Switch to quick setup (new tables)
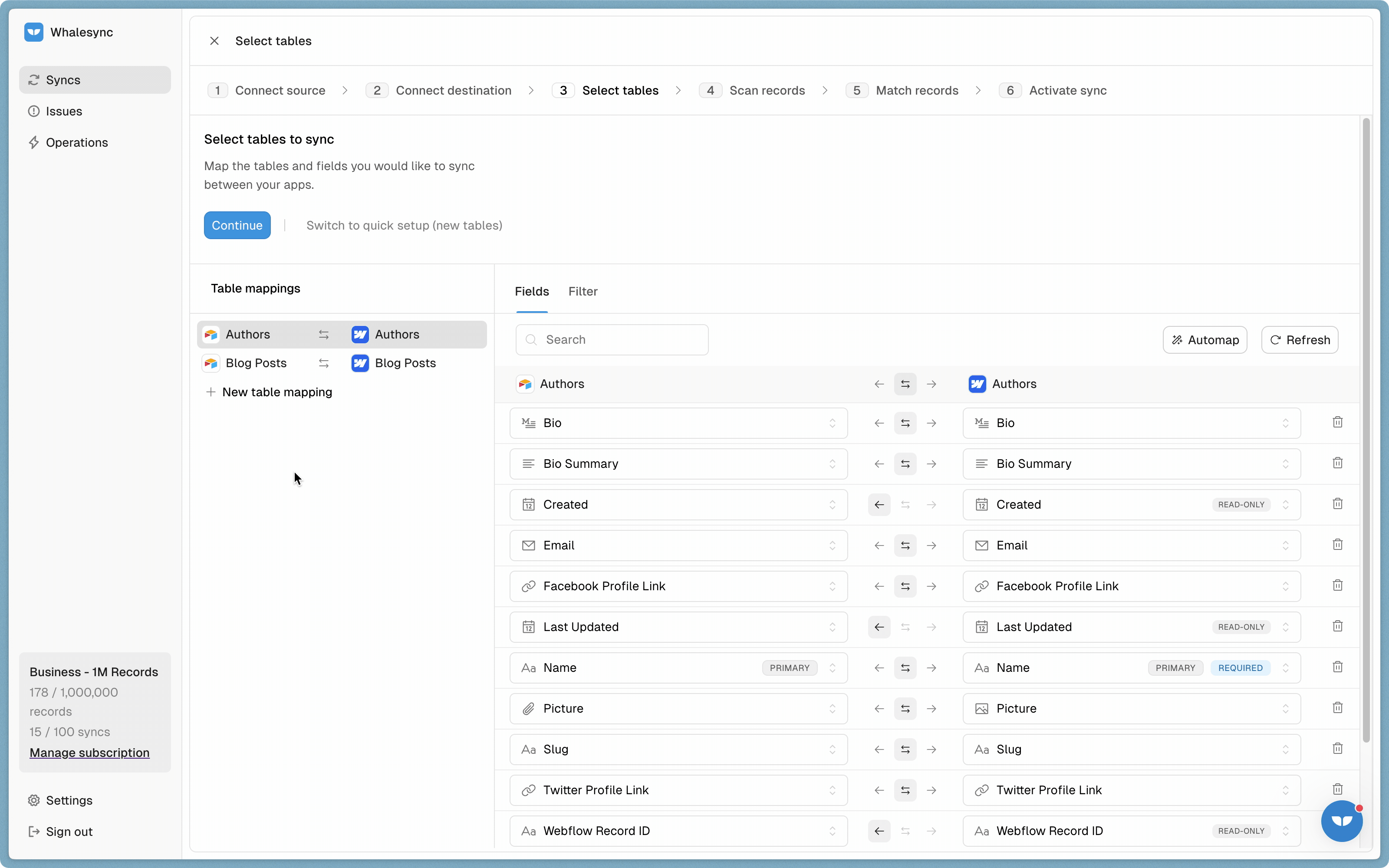The height and width of the screenshot is (868, 1389). 404,225
